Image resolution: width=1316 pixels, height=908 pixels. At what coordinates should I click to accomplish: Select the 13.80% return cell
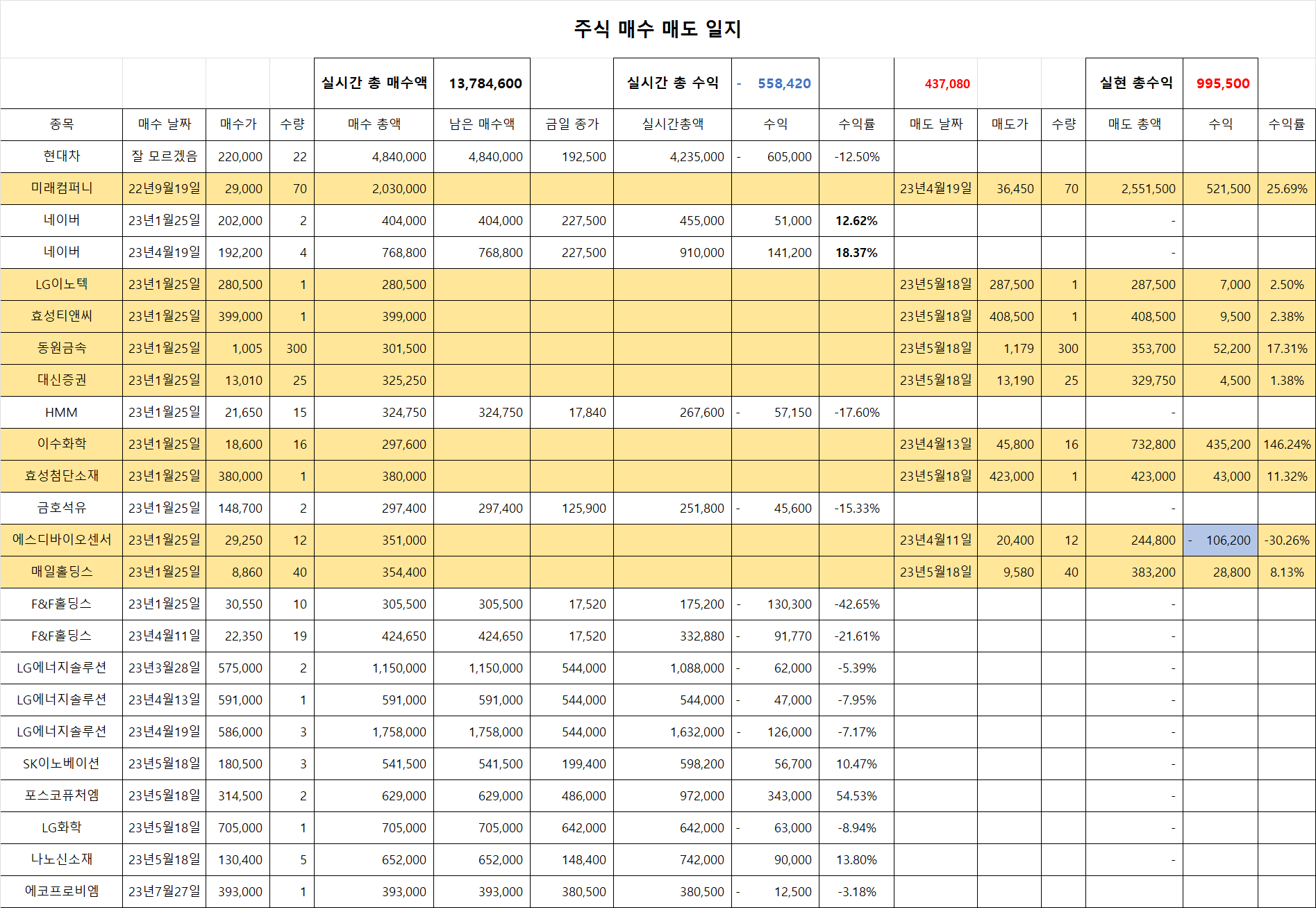pyautogui.click(x=856, y=859)
